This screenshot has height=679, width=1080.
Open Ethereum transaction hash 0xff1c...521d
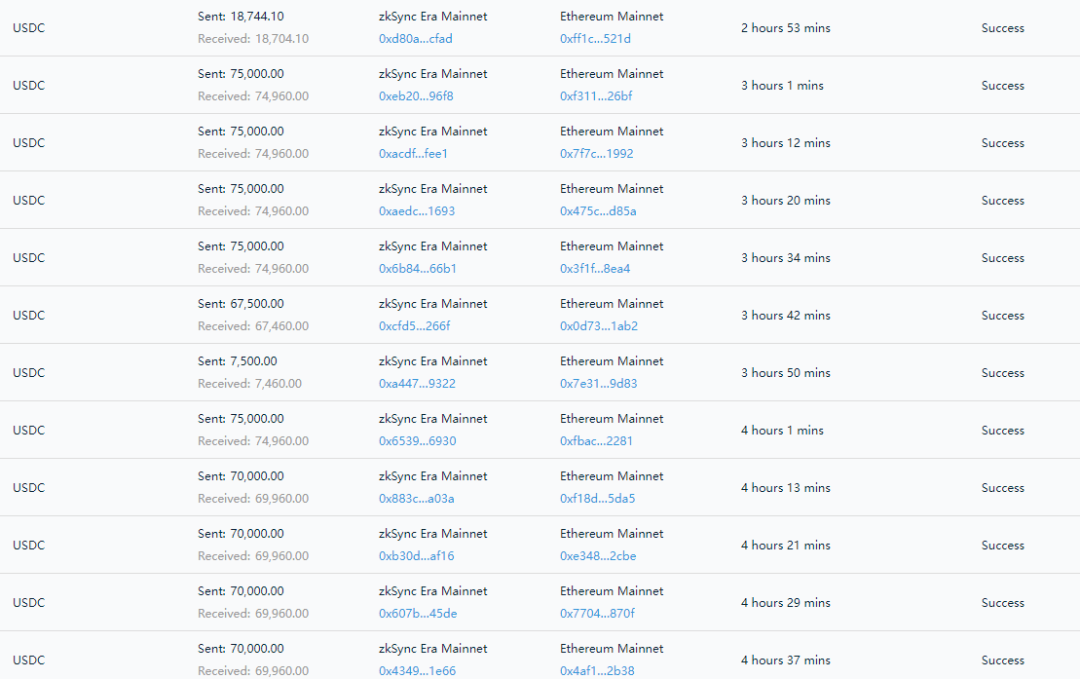pyautogui.click(x=595, y=39)
